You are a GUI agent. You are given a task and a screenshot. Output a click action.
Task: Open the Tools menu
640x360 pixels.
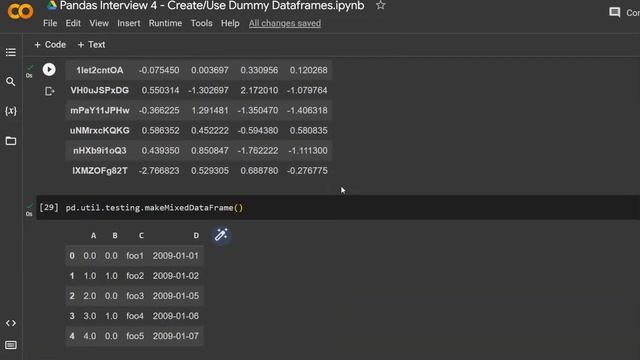coord(201,23)
